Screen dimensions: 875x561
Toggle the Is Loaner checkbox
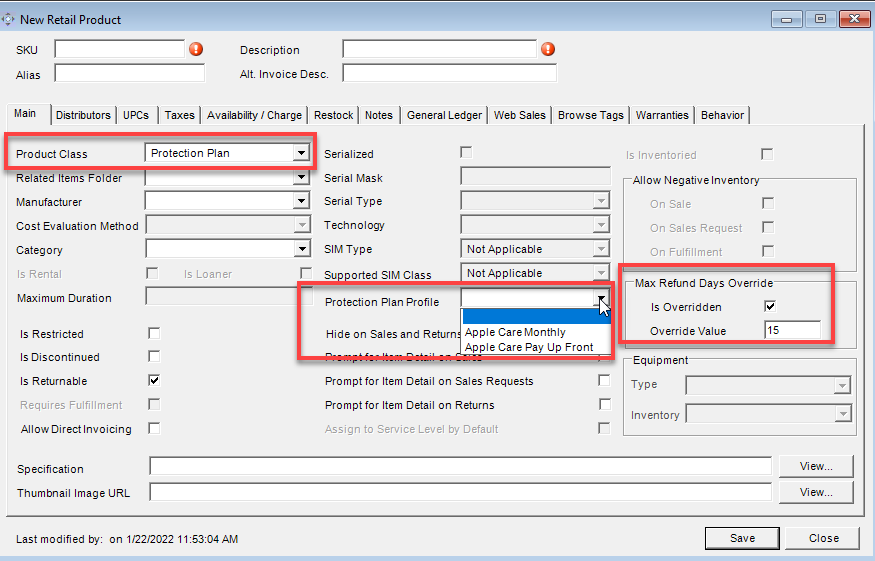(x=306, y=273)
